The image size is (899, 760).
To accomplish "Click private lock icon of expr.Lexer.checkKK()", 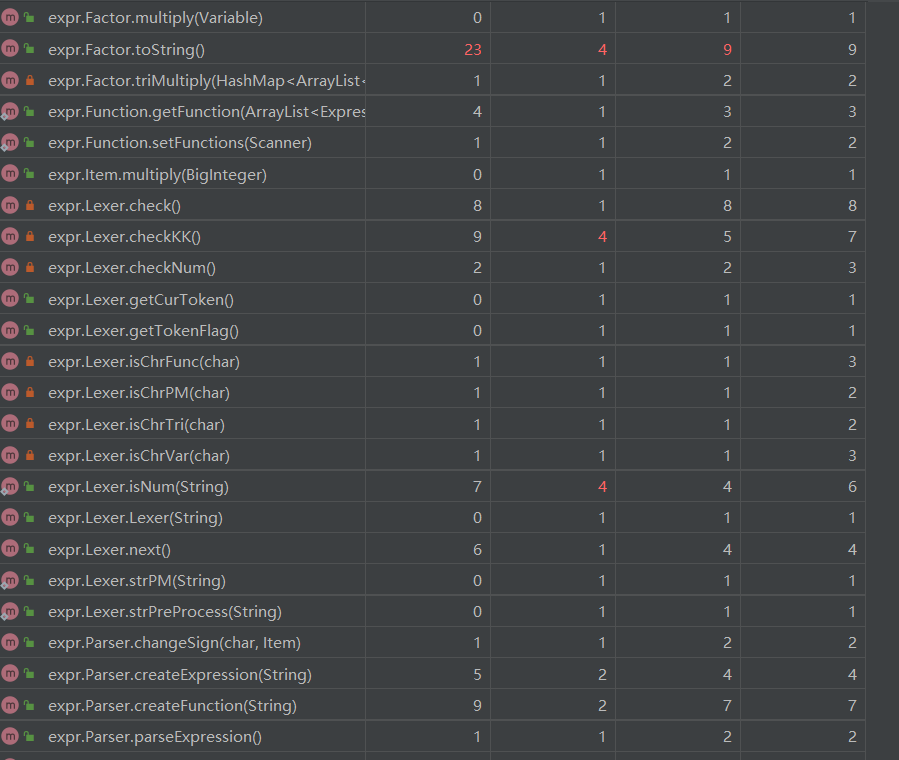I will point(30,236).
